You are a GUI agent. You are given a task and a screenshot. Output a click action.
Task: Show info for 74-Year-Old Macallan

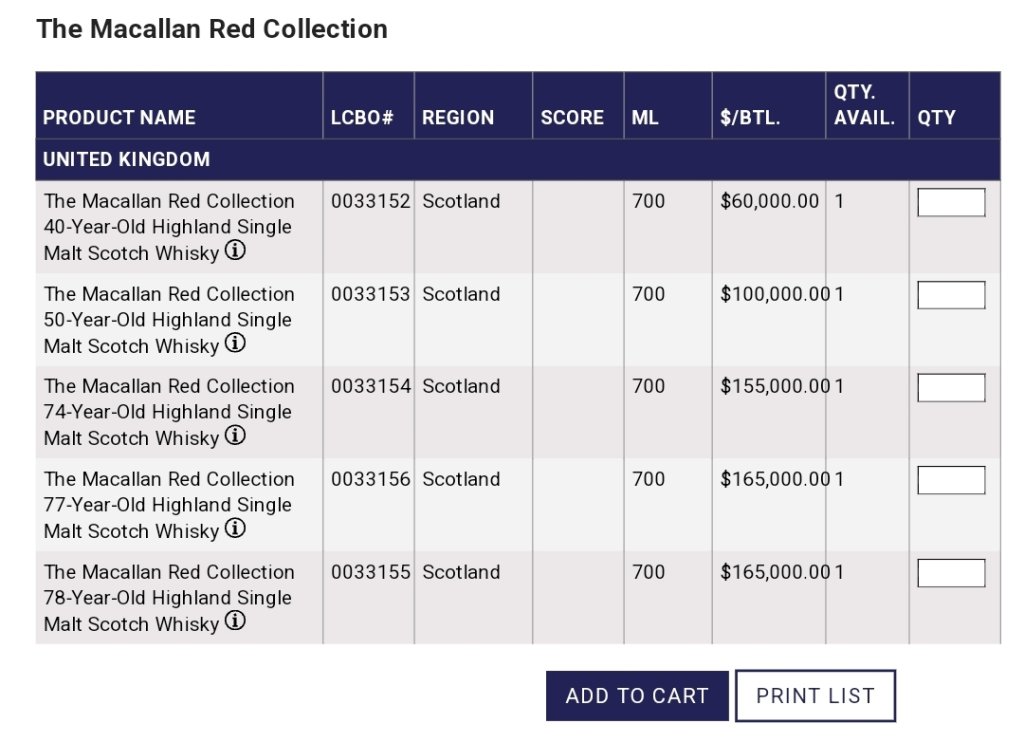point(235,436)
